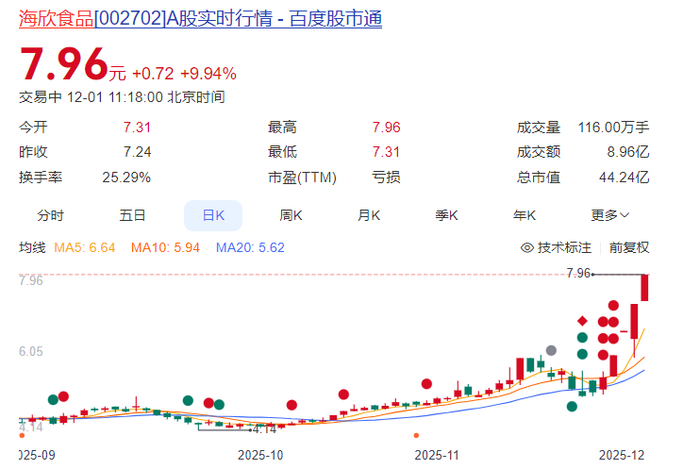The height and width of the screenshot is (472, 700).
Task: Click the 交易中 12-01 11:18:00 timestamp
Action: pos(122,97)
